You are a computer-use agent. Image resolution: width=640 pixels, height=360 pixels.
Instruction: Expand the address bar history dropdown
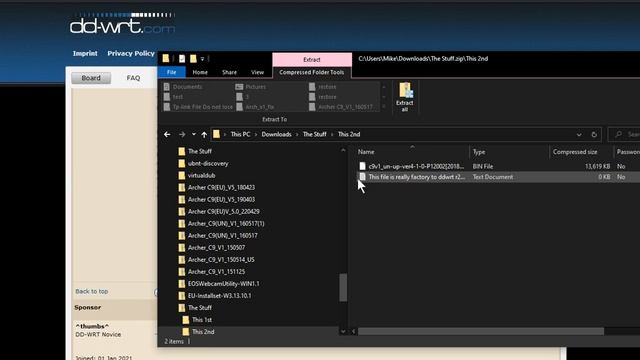pos(579,134)
